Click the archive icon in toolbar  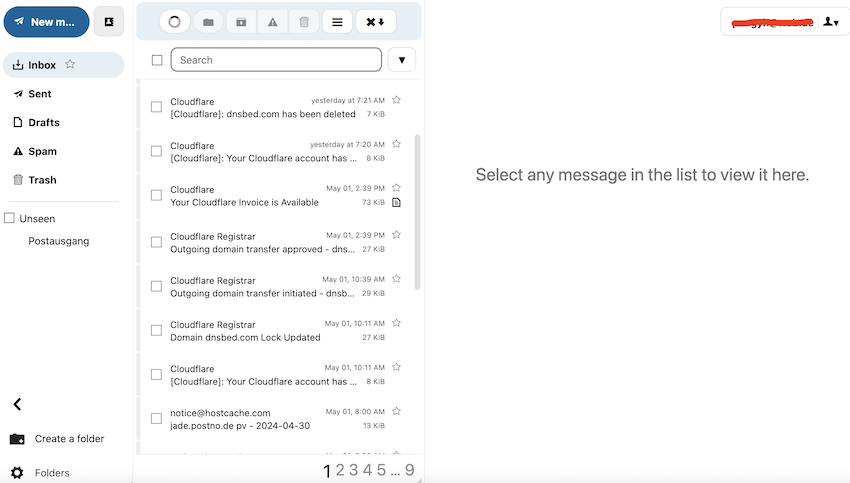click(240, 21)
